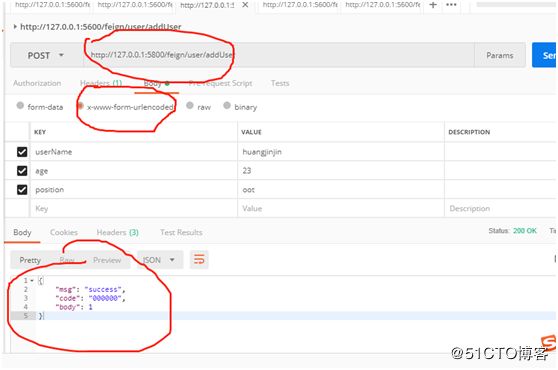Click the empty Value placeholder field

(x=341, y=208)
